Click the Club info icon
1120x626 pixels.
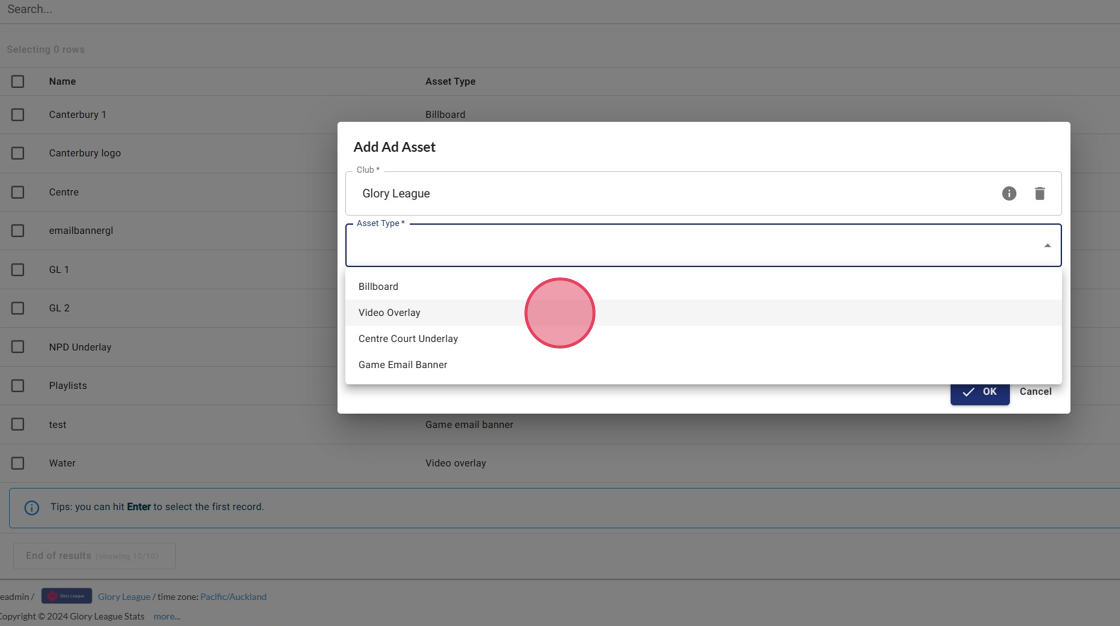click(x=1009, y=193)
